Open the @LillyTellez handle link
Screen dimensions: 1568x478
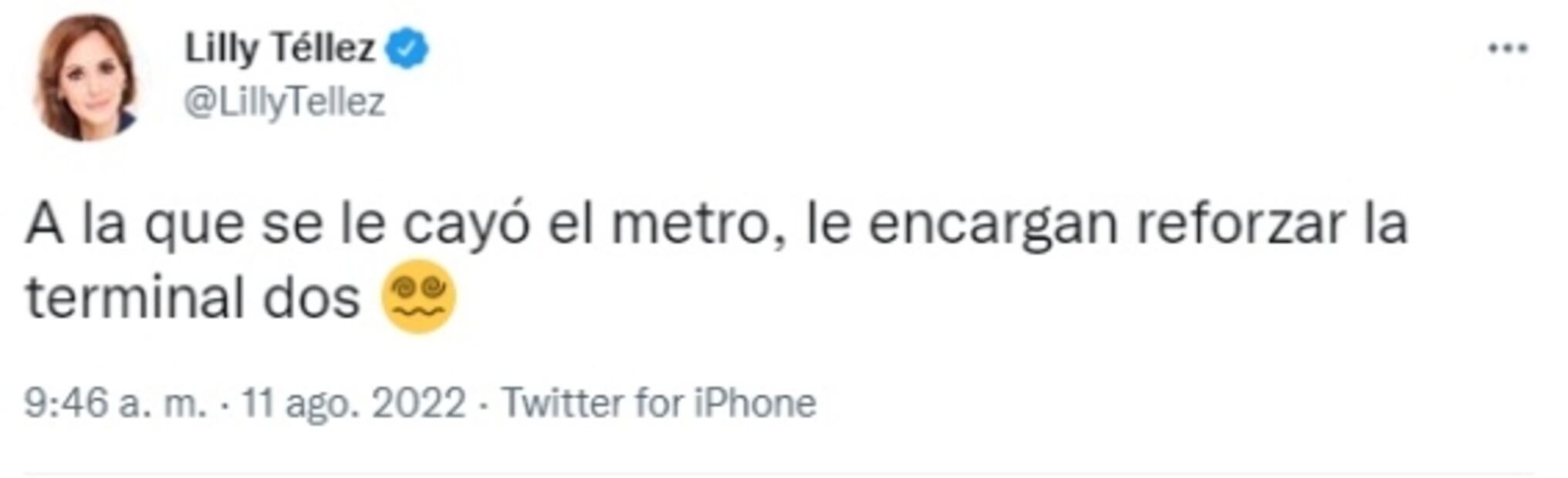pos(284,103)
